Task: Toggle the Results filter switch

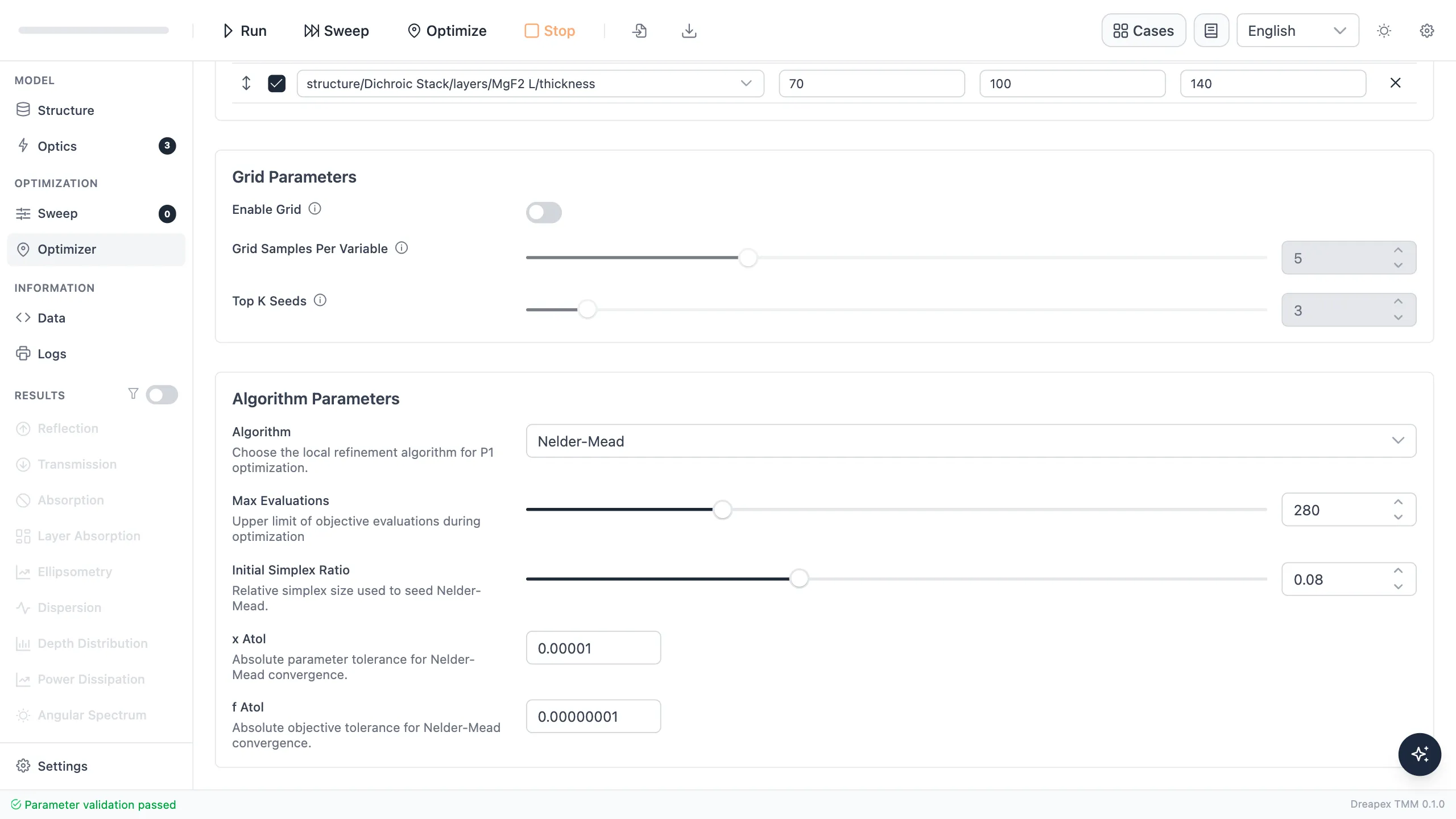Action: [162, 395]
